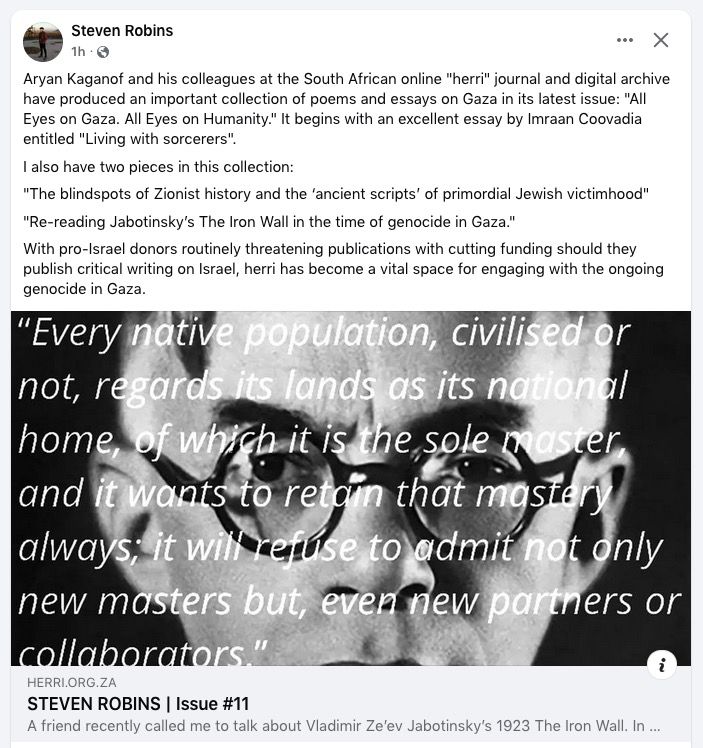This screenshot has width=703, height=748.
Task: Open the 1h post timestamp
Action: pyautogui.click(x=78, y=52)
